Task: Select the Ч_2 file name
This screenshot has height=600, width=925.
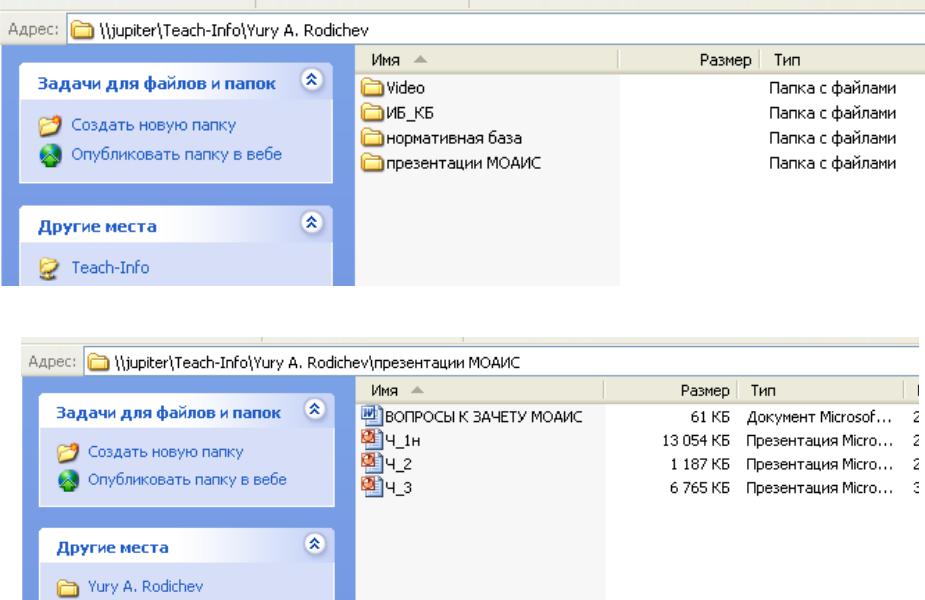Action: (x=399, y=464)
